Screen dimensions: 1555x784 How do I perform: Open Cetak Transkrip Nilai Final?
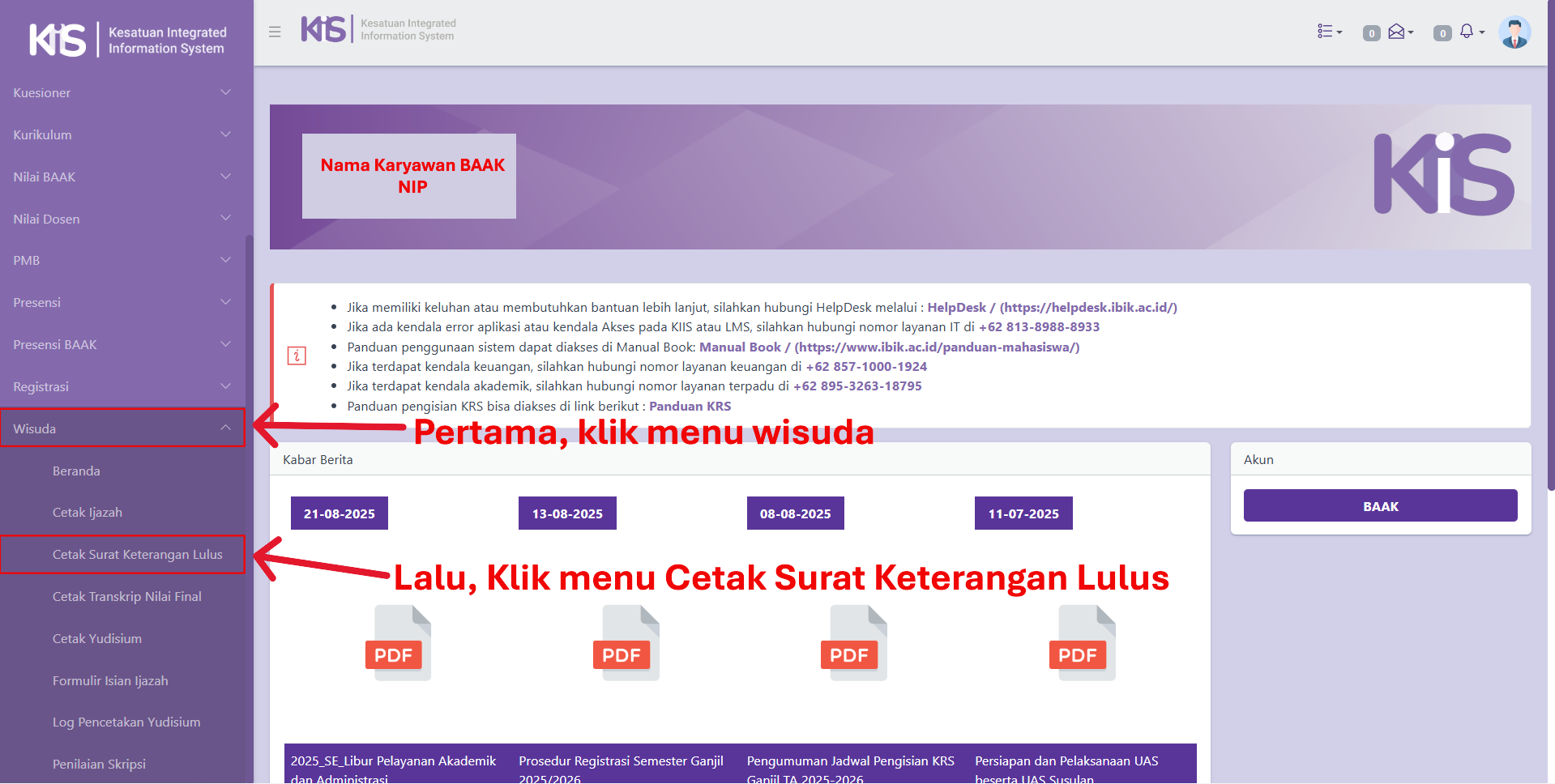126,597
